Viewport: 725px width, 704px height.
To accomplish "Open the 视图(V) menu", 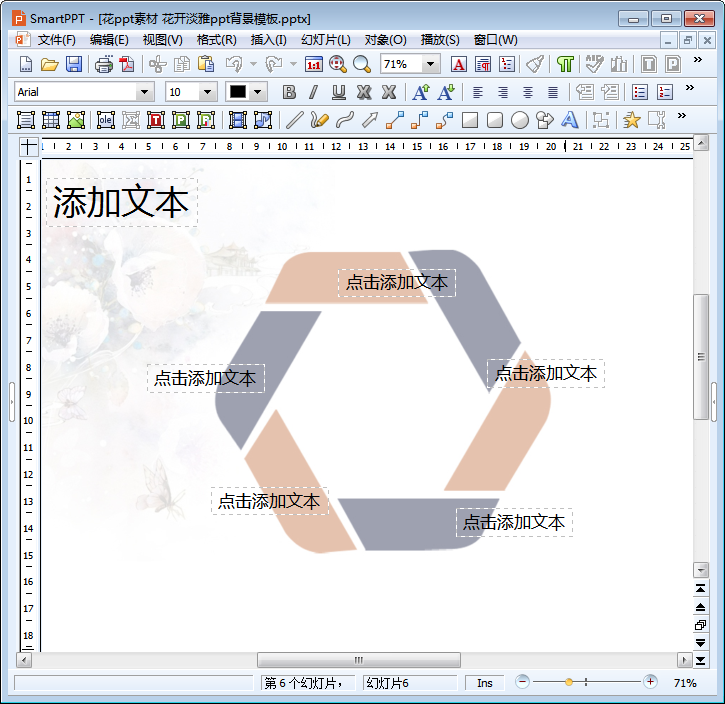I will tap(162, 40).
